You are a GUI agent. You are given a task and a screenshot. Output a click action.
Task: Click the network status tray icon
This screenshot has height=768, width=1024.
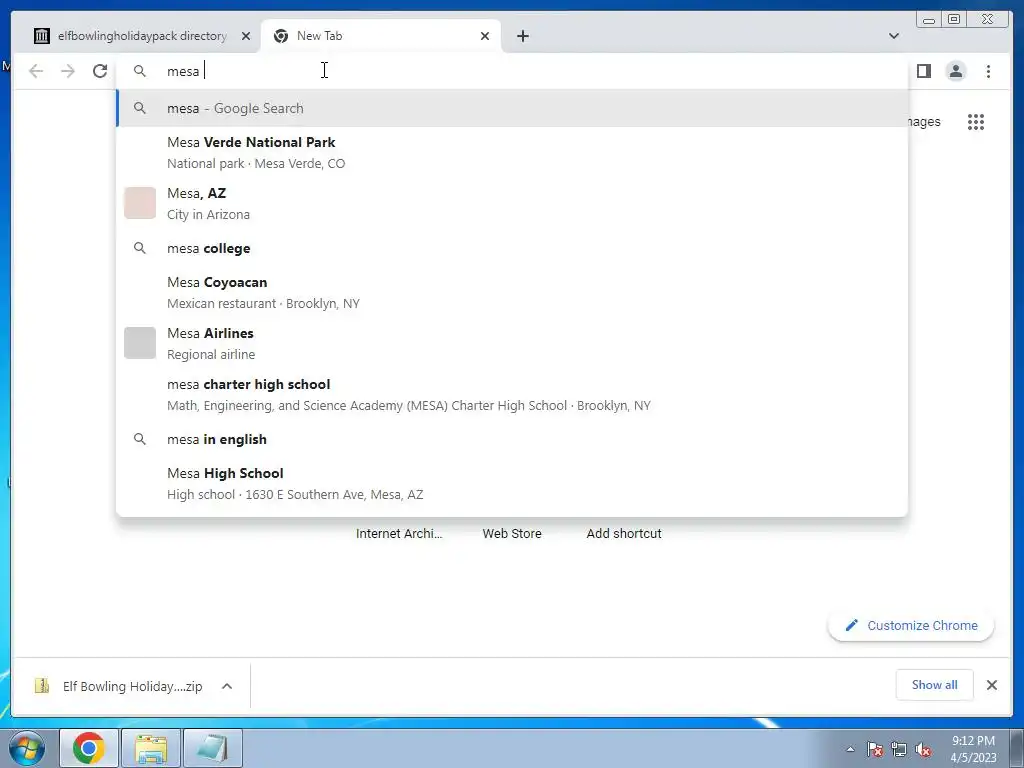pyautogui.click(x=899, y=749)
